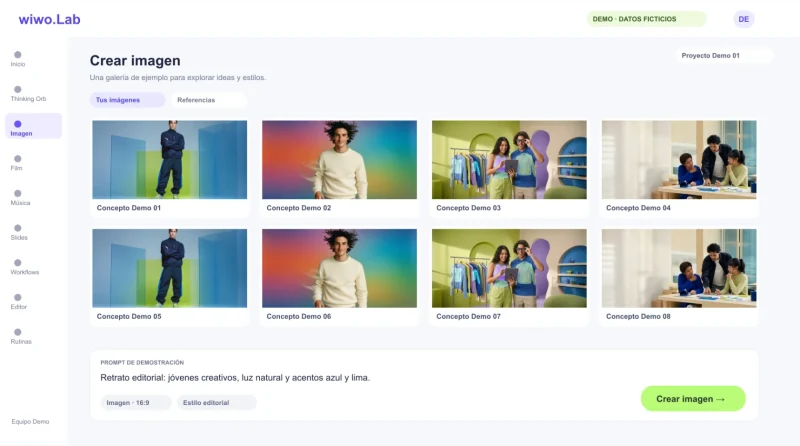Click the "Concepto Demo 04" caption
Viewport: 800px width, 446px height.
tap(638, 208)
